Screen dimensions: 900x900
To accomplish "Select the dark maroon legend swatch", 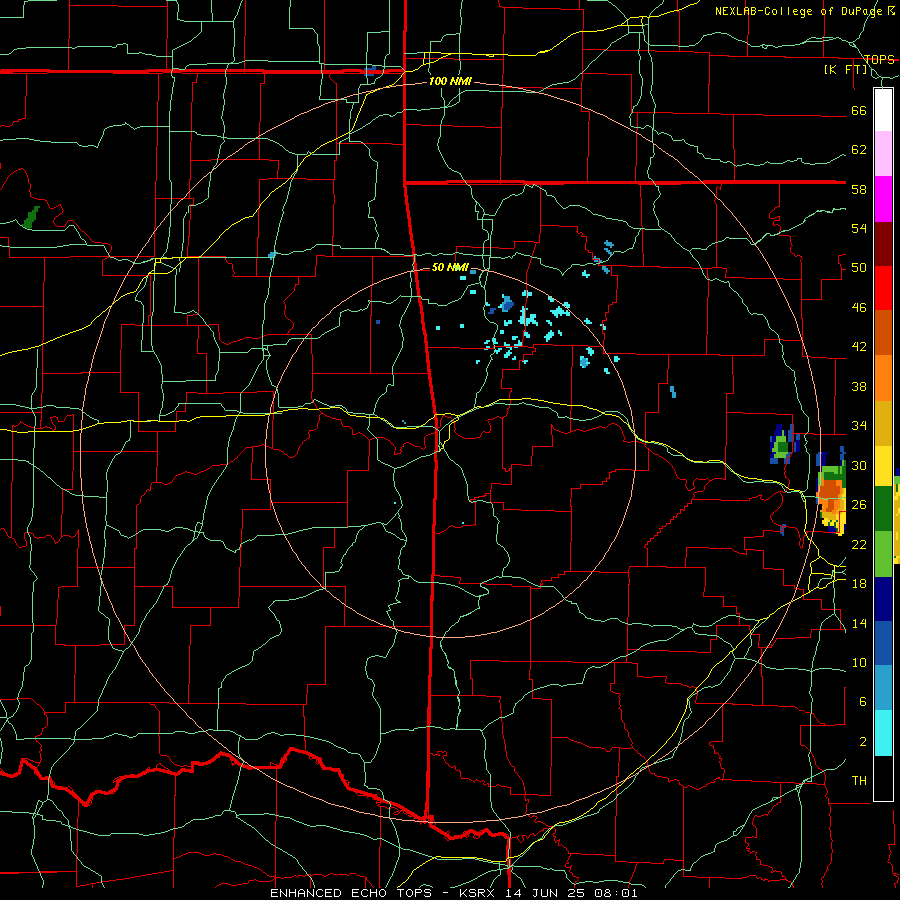I will pyautogui.click(x=883, y=244).
